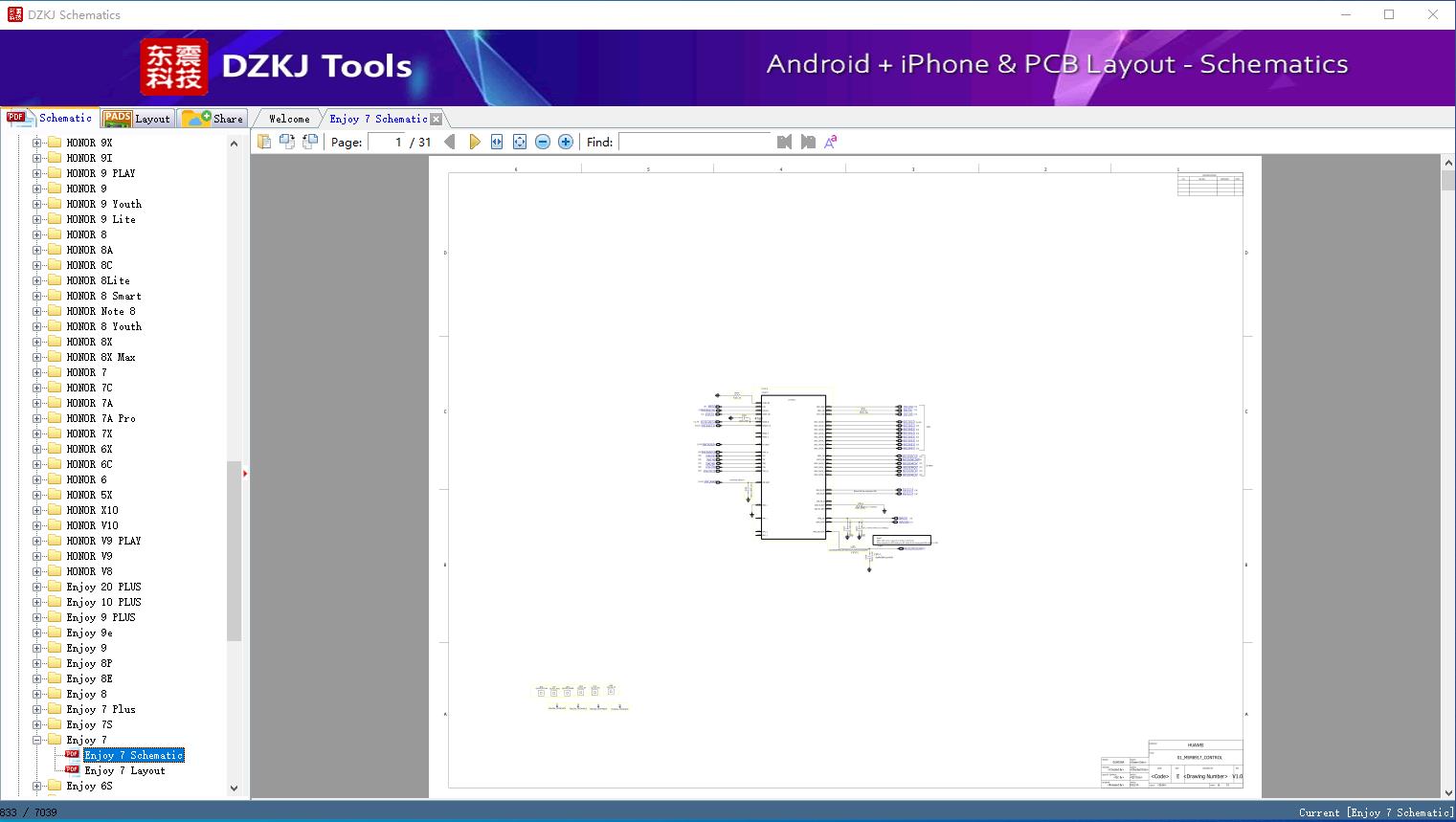Click the PDF icon beside Enjoy 7 Layout

72,769
